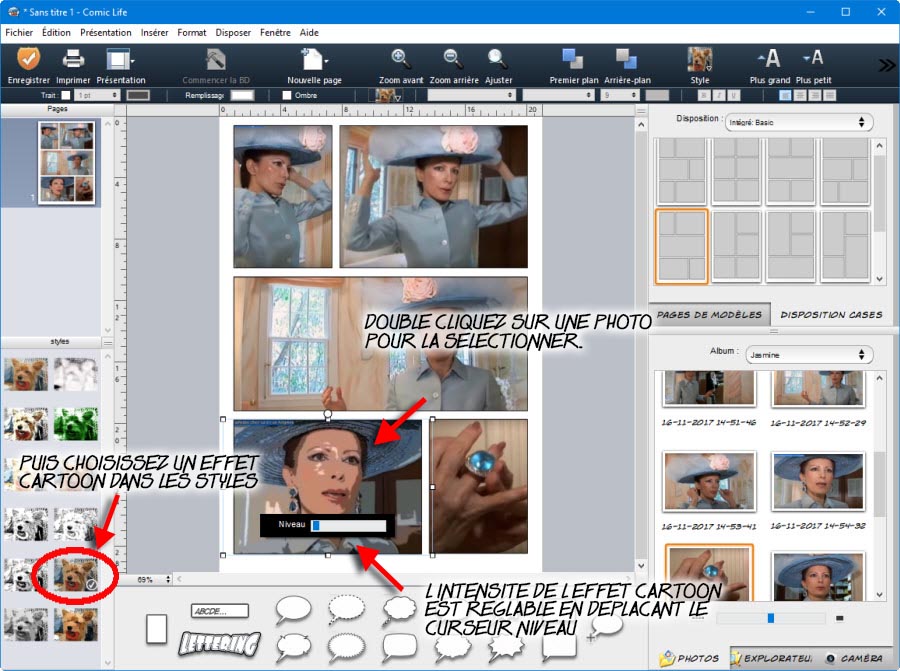The image size is (900, 671).
Task: Click the Ajuster fit icon
Action: pos(498,59)
